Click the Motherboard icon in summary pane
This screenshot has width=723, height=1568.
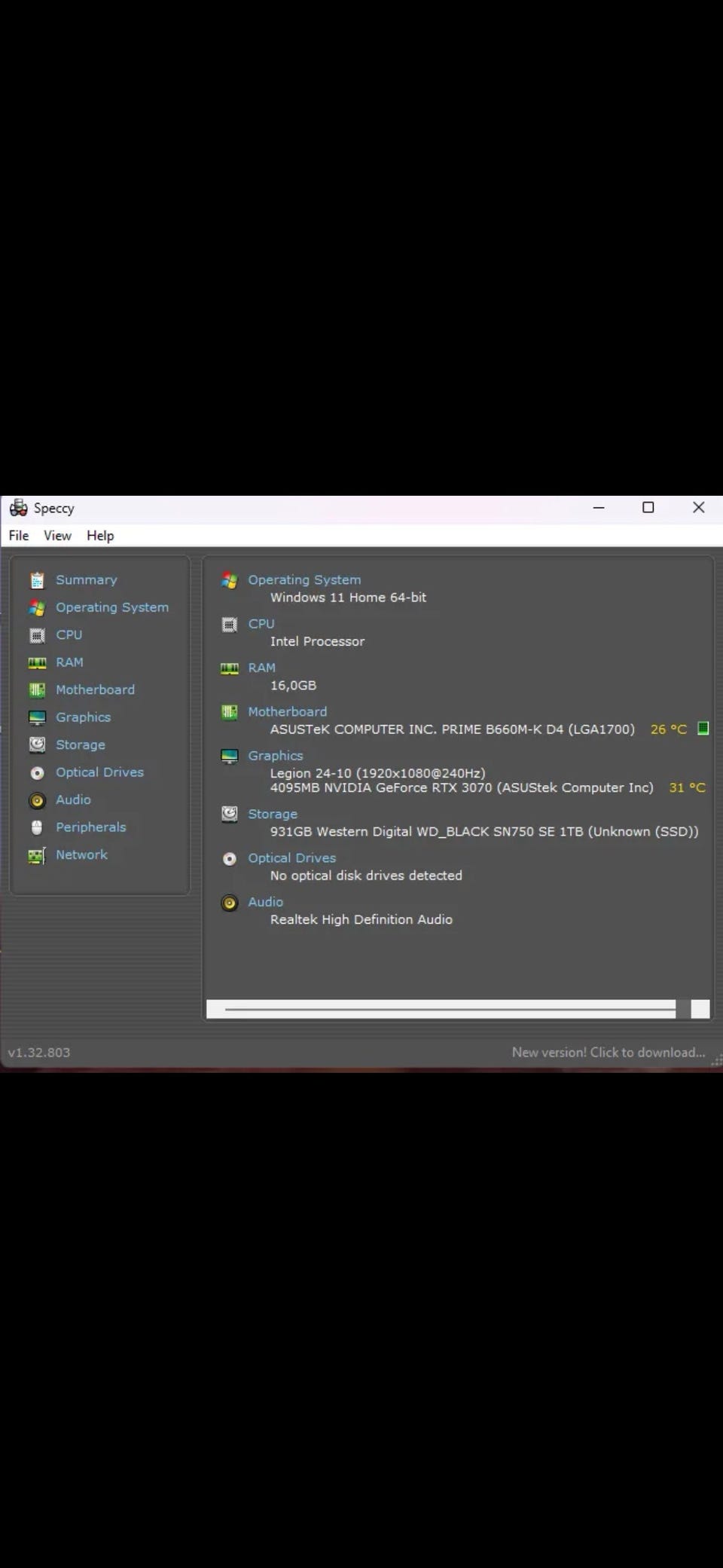click(x=230, y=712)
